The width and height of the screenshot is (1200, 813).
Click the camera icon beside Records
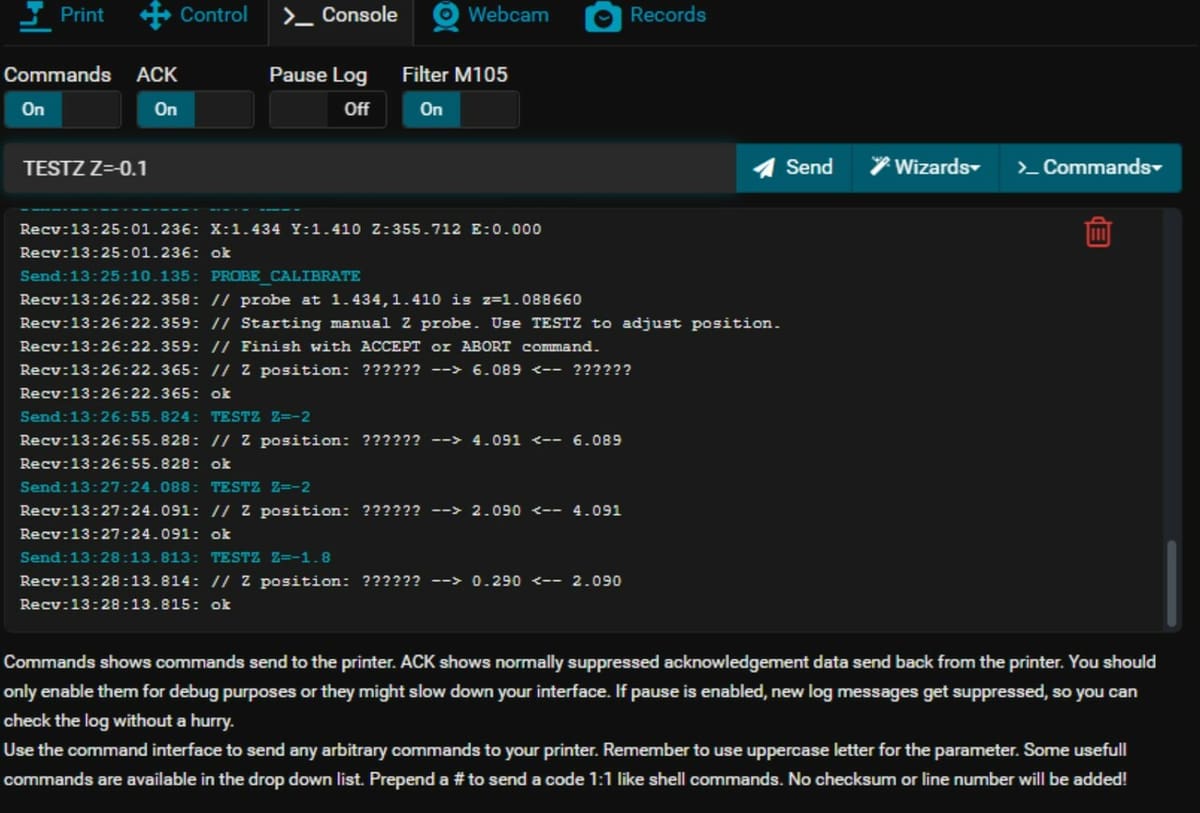[x=602, y=16]
